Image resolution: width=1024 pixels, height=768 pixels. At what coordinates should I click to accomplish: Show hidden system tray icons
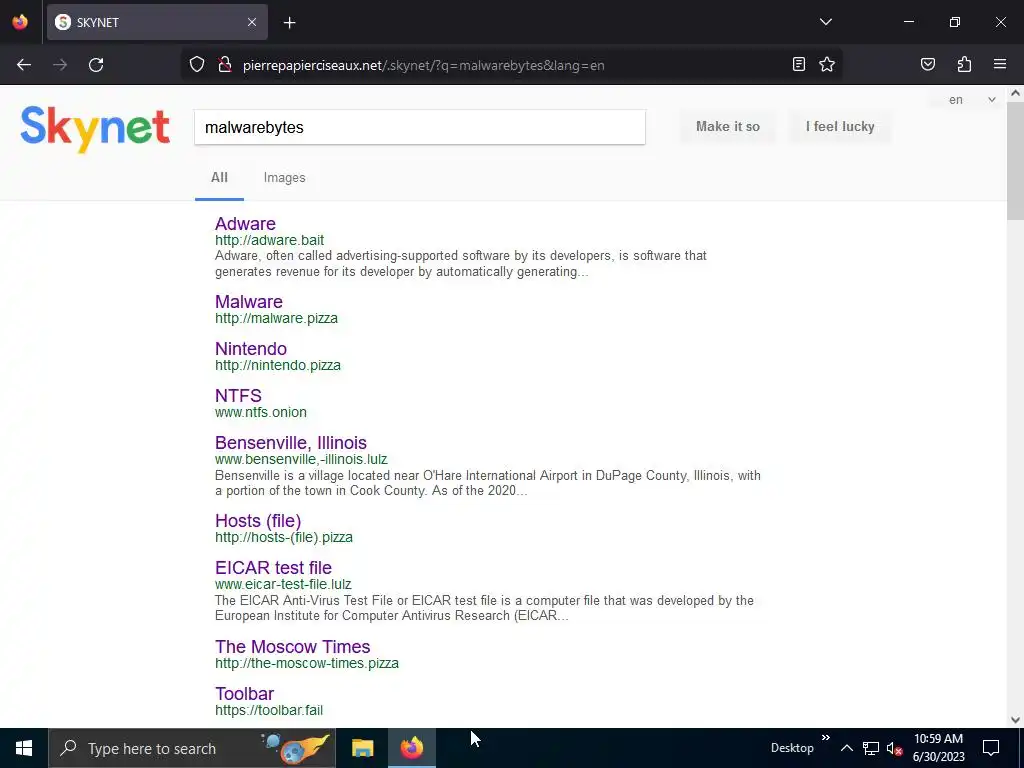(846, 748)
